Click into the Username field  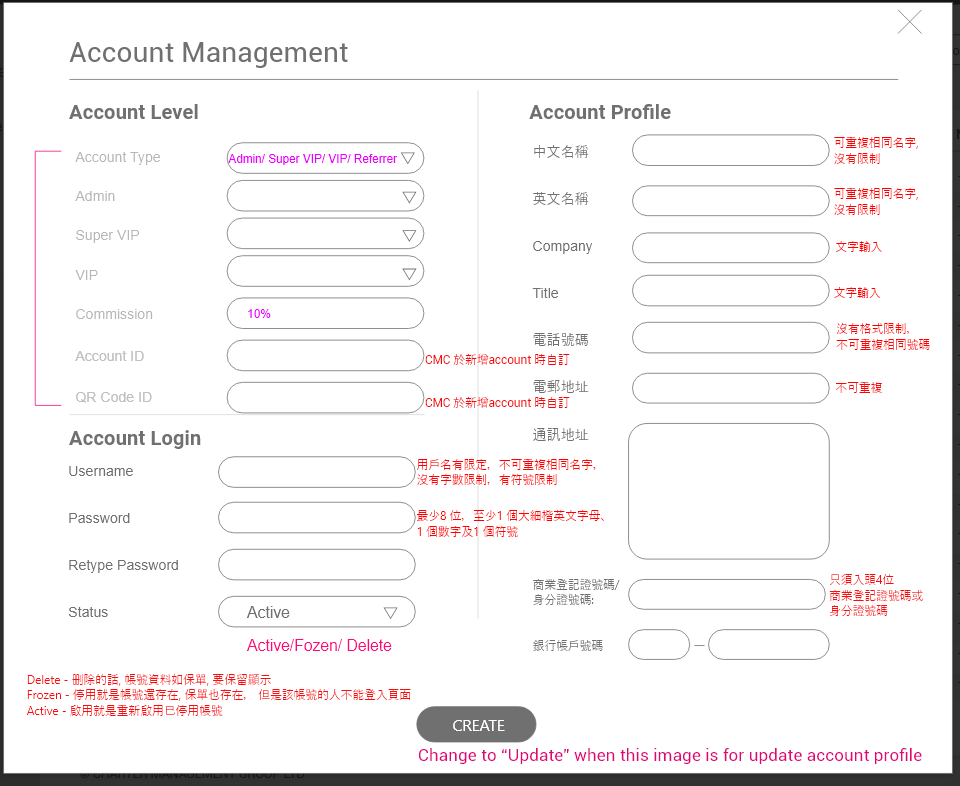(x=317, y=472)
